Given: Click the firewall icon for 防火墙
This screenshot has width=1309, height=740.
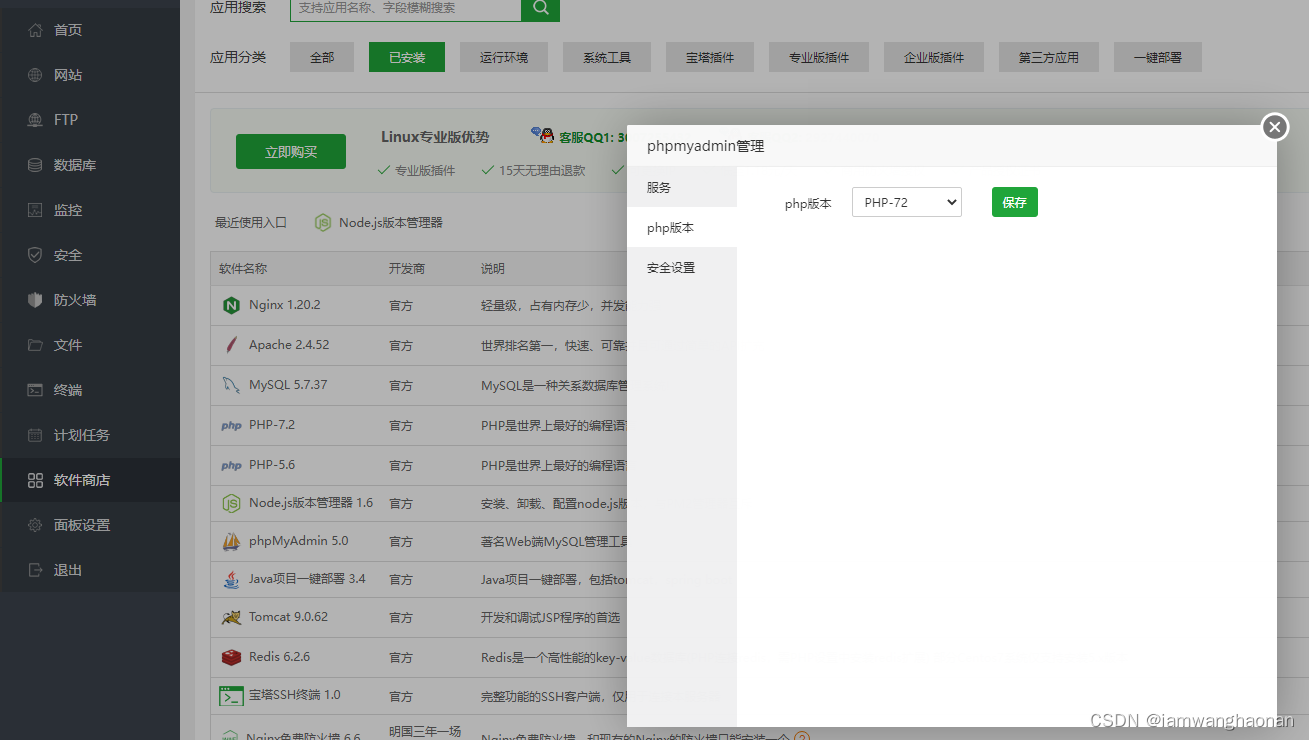Looking at the screenshot, I should click(x=35, y=300).
